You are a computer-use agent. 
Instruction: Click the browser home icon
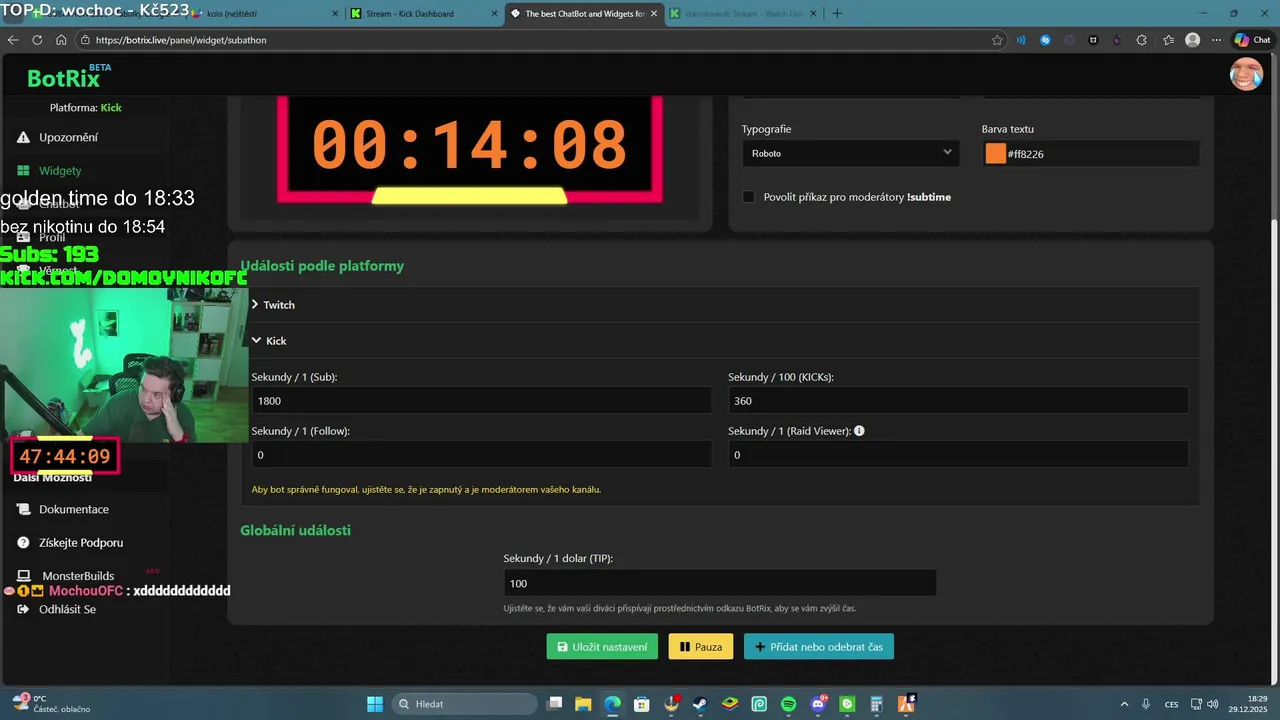pos(61,40)
